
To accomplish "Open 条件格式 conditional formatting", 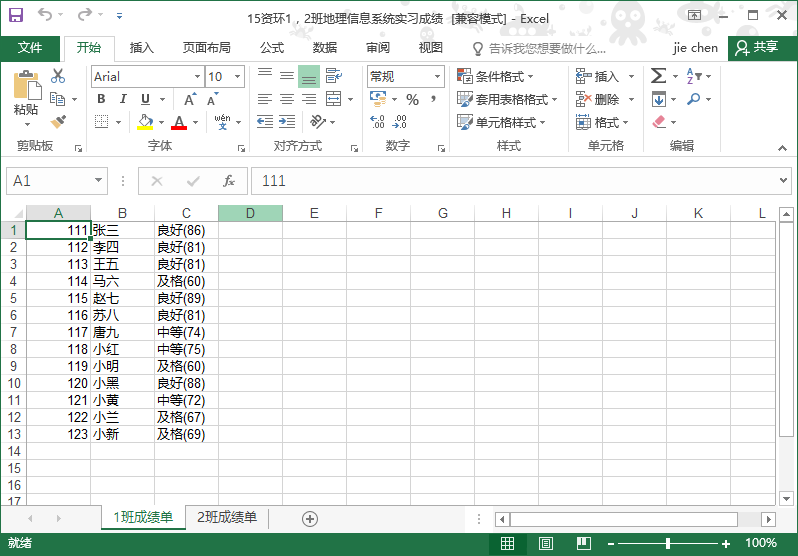I will coord(495,77).
